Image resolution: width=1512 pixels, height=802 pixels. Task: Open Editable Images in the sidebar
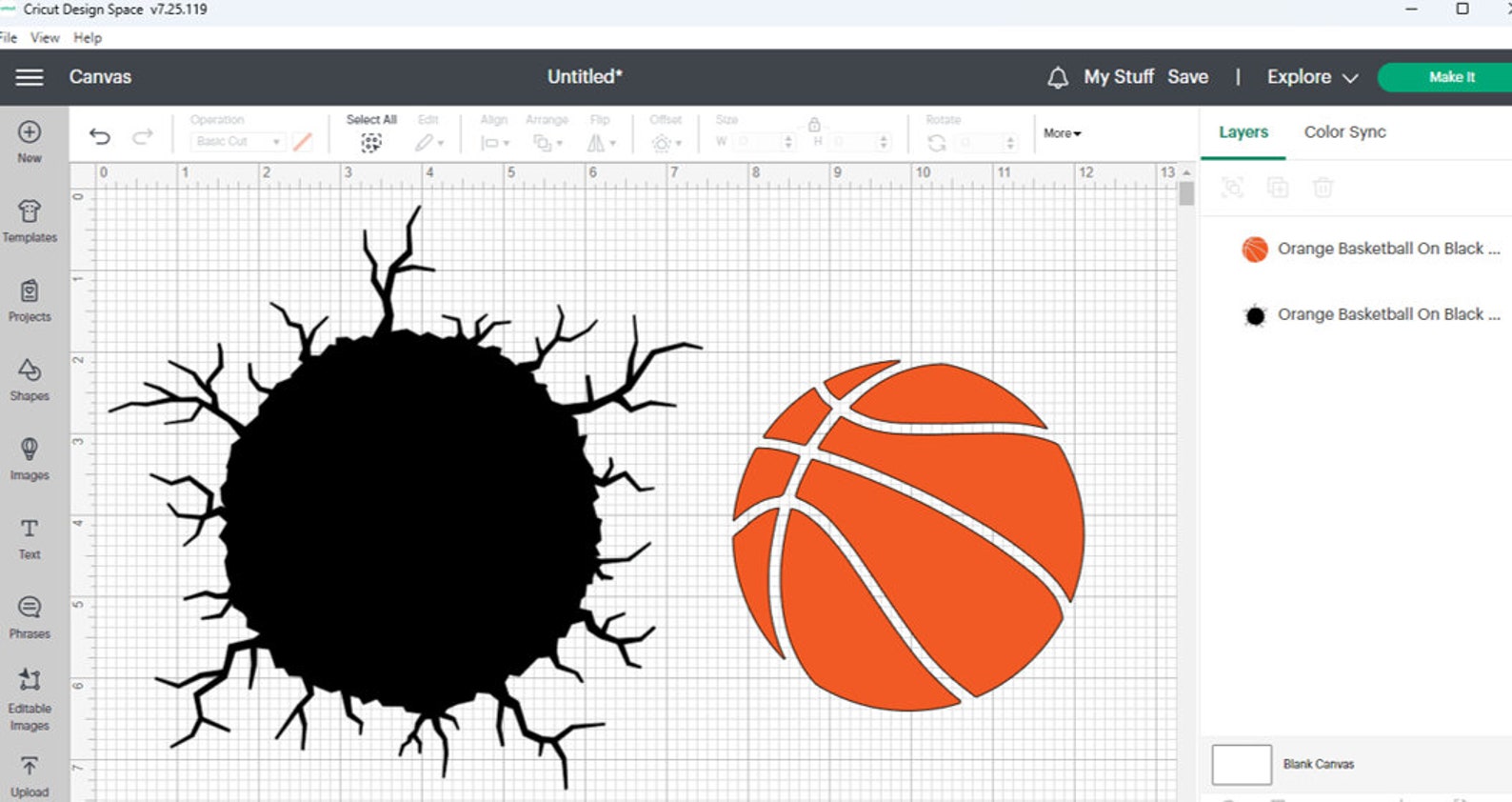(30, 699)
